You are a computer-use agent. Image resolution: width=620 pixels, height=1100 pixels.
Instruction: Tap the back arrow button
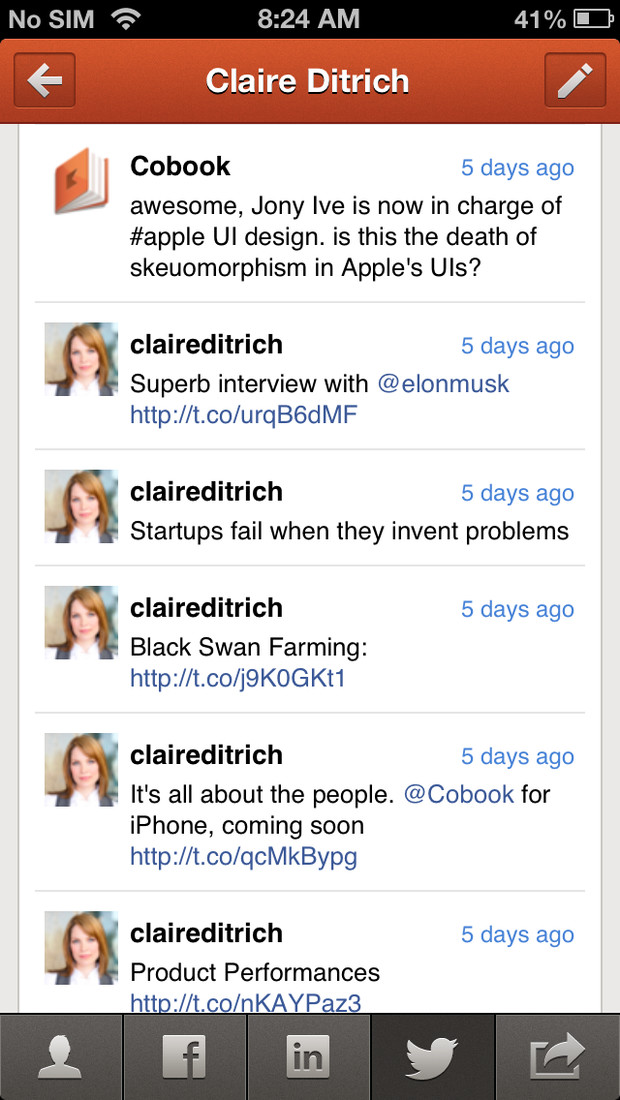[44, 80]
